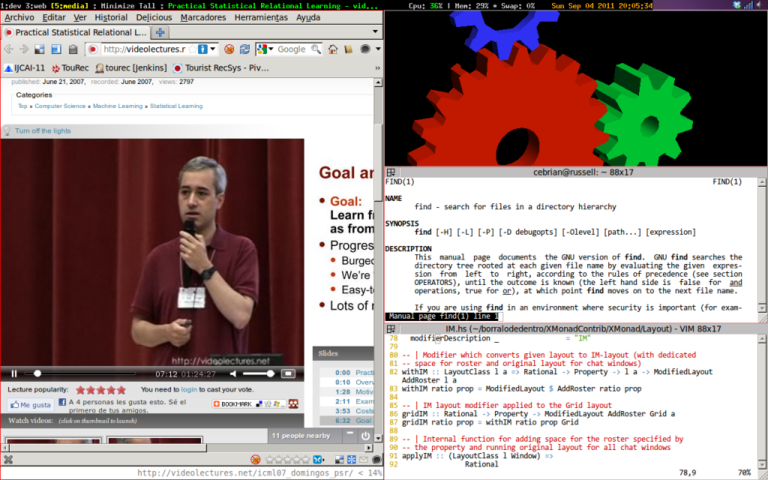Open the IJCAI-11 bookmark

tap(24, 68)
